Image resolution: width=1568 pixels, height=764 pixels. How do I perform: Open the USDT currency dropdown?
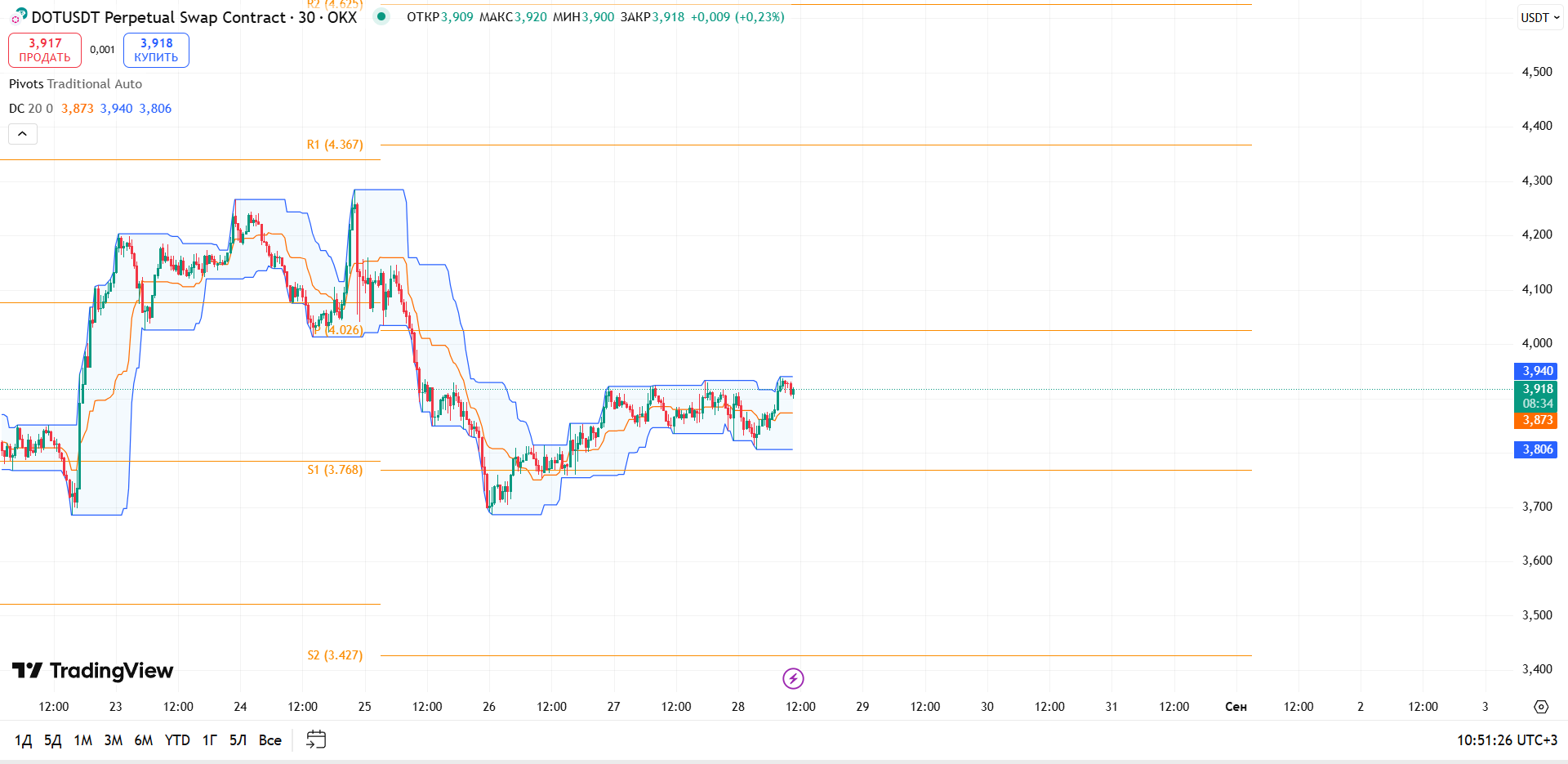1540,17
